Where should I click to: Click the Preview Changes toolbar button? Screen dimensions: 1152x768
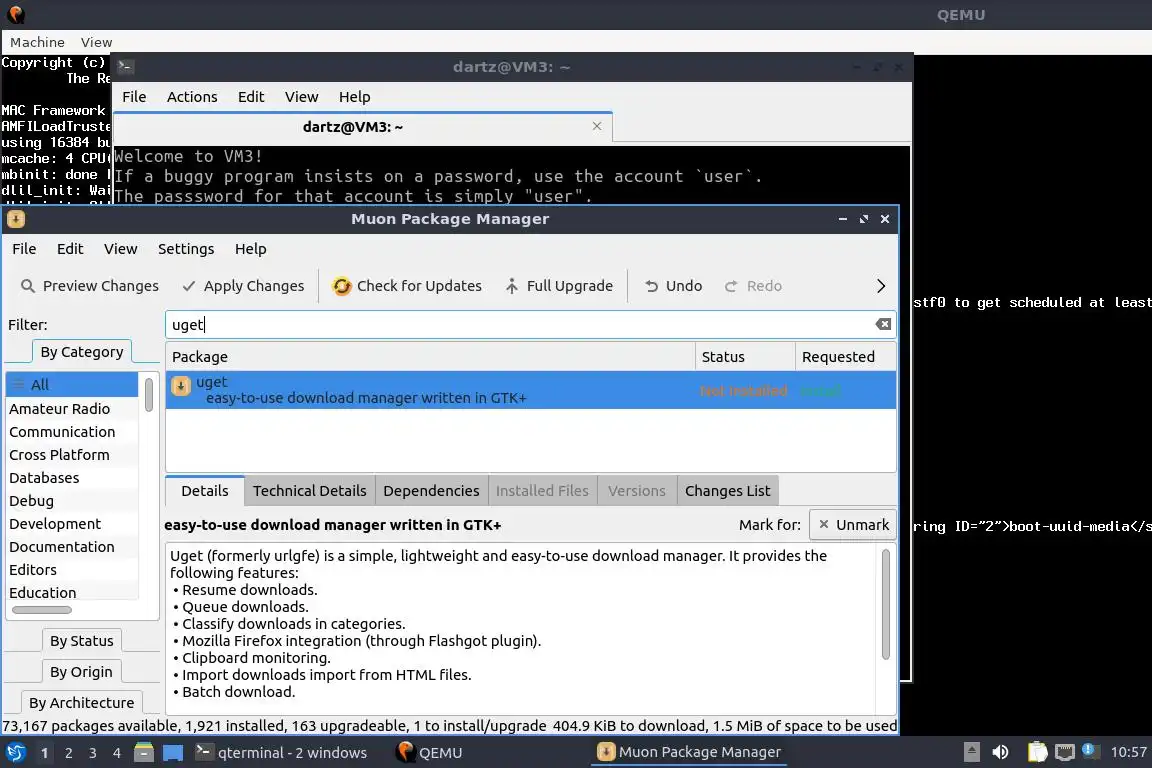(90, 286)
